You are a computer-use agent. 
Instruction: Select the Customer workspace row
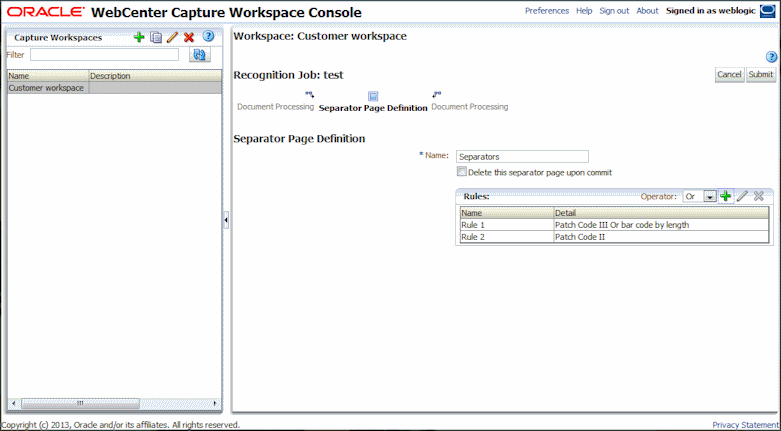(115, 88)
